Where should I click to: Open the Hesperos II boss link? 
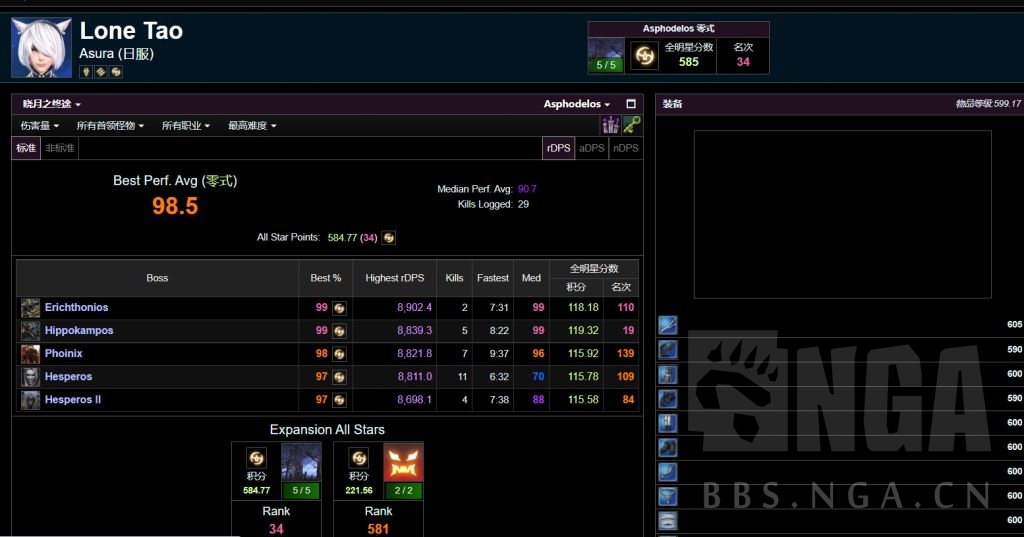tap(73, 400)
